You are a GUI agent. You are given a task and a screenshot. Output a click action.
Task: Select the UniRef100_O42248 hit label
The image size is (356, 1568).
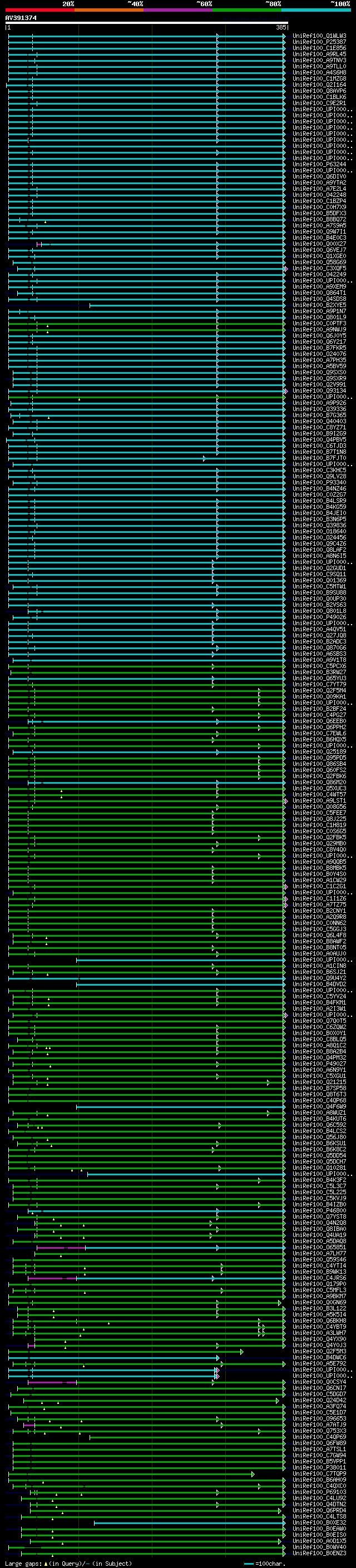[x=319, y=195]
